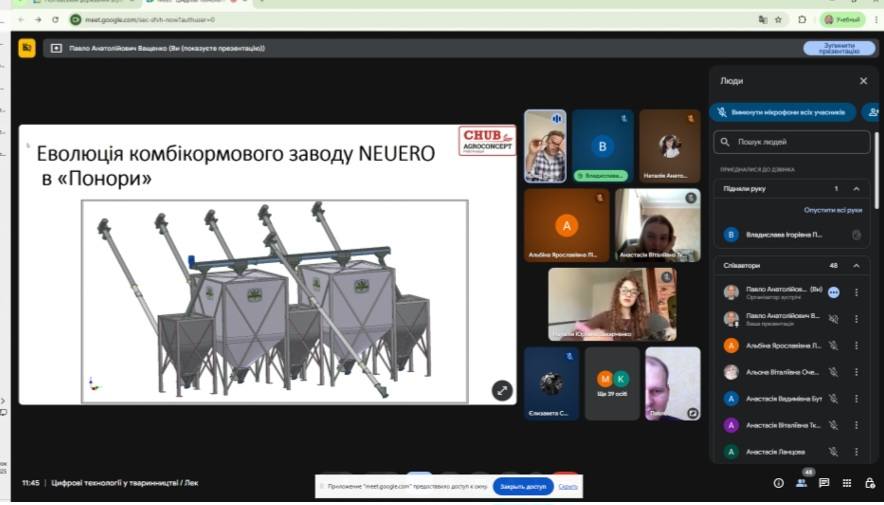Open the activities grid icon

click(847, 482)
